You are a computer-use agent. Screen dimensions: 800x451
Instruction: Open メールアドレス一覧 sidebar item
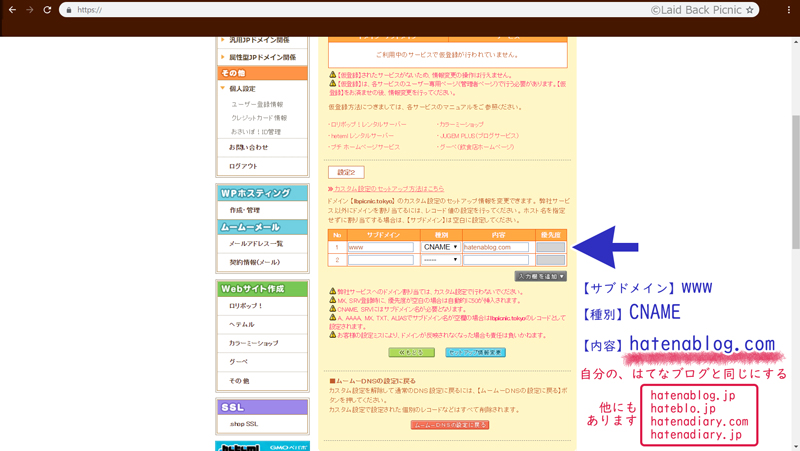point(256,244)
